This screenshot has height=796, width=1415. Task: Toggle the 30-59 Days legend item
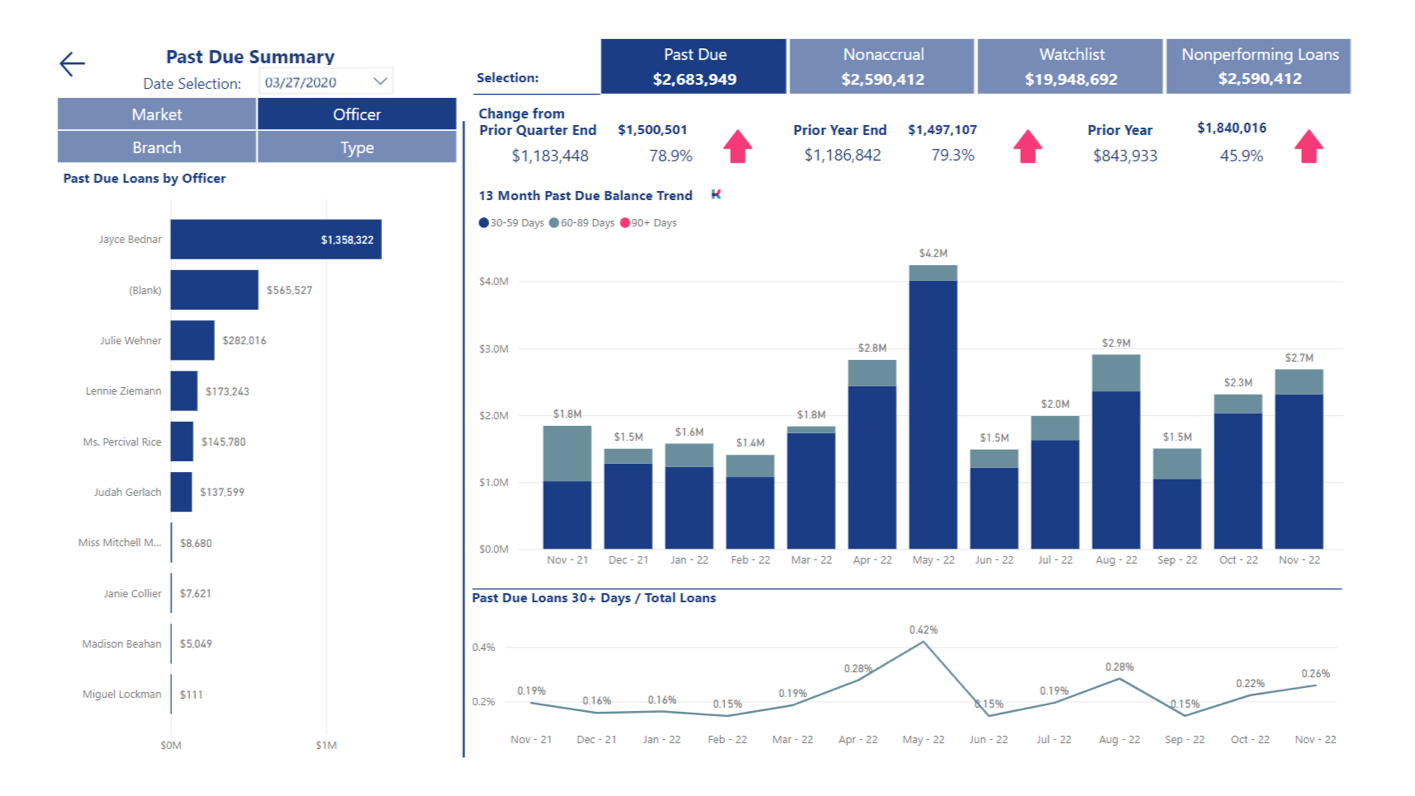coord(512,223)
